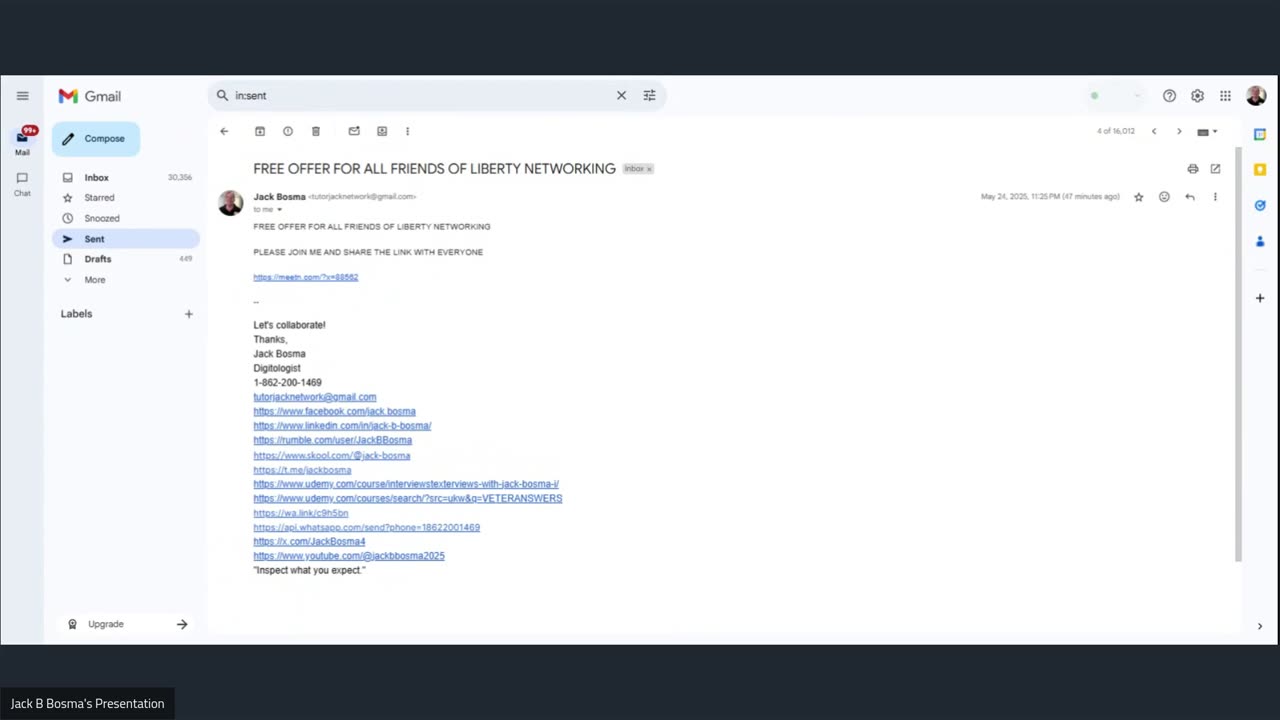
Task: Click Jack Bosma sender avatar
Action: tap(231, 203)
